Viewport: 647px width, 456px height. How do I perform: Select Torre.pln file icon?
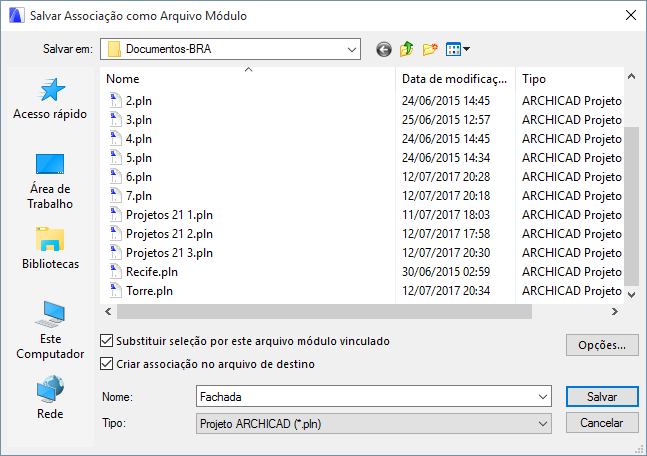(116, 291)
